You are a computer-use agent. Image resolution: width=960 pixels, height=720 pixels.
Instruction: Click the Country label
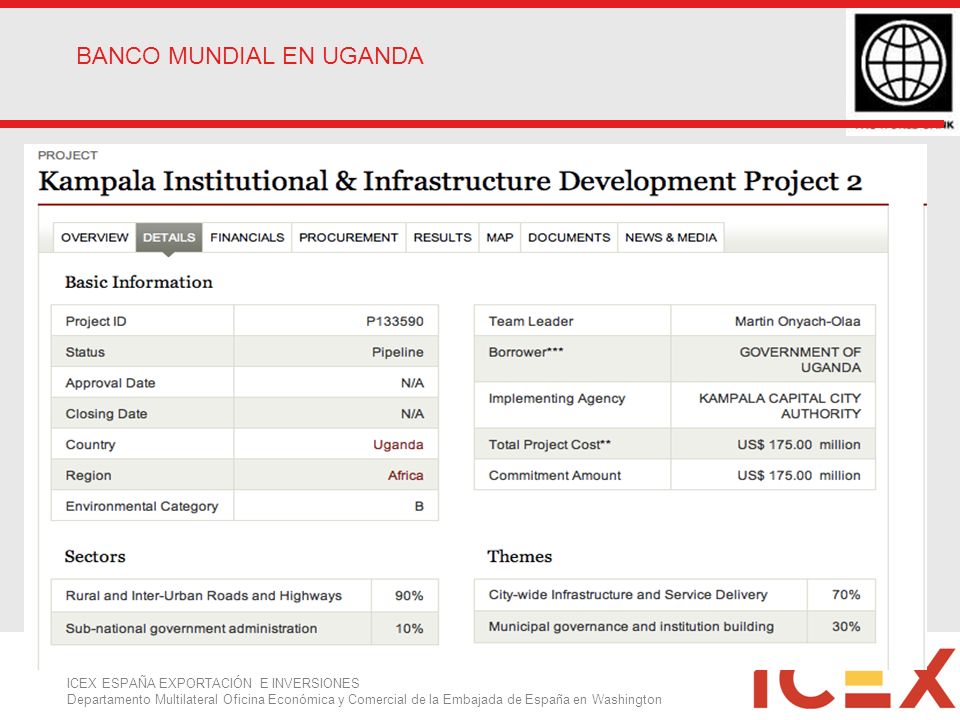(90, 444)
